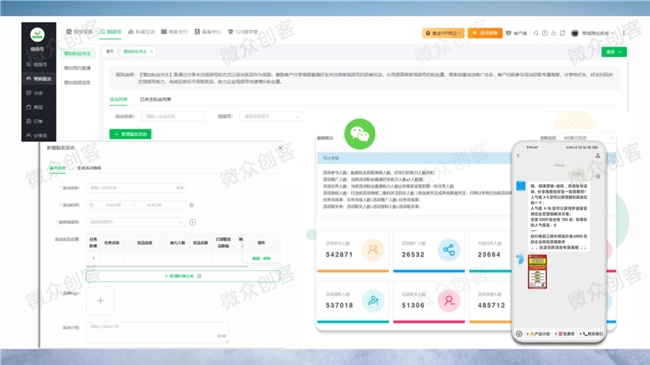Select 增加粉丝关注 submenu item

click(x=77, y=54)
